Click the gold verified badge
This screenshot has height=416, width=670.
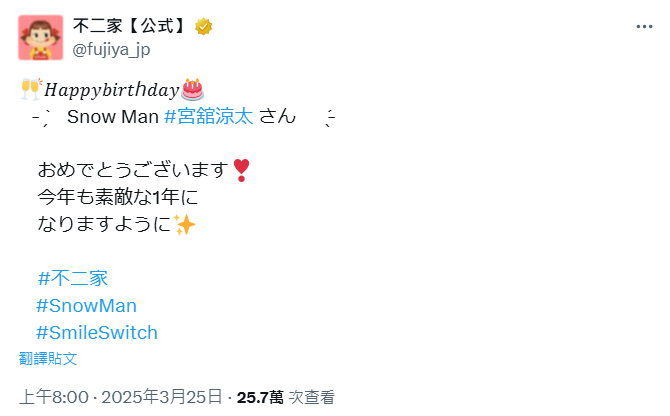click(203, 27)
